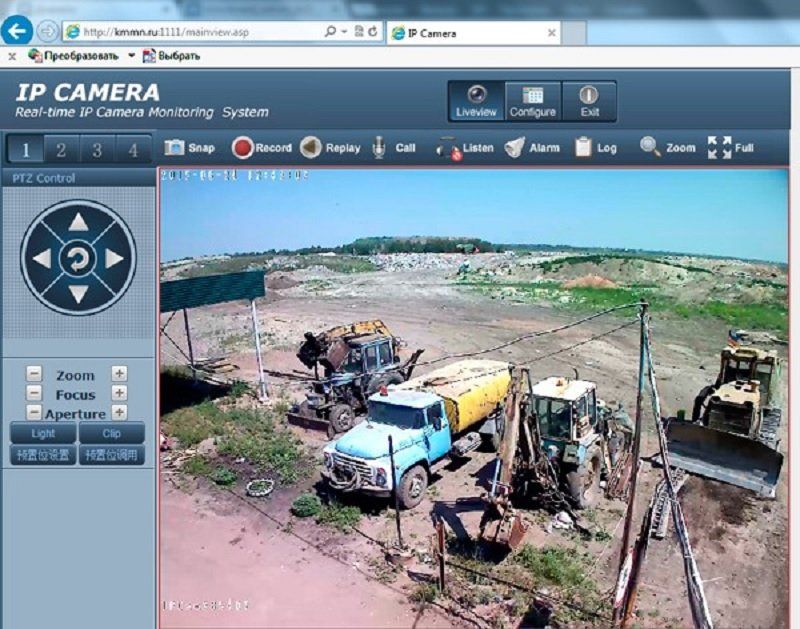Open the Выбрать dropdown in toolbar
The height and width of the screenshot is (629, 800).
171,56
